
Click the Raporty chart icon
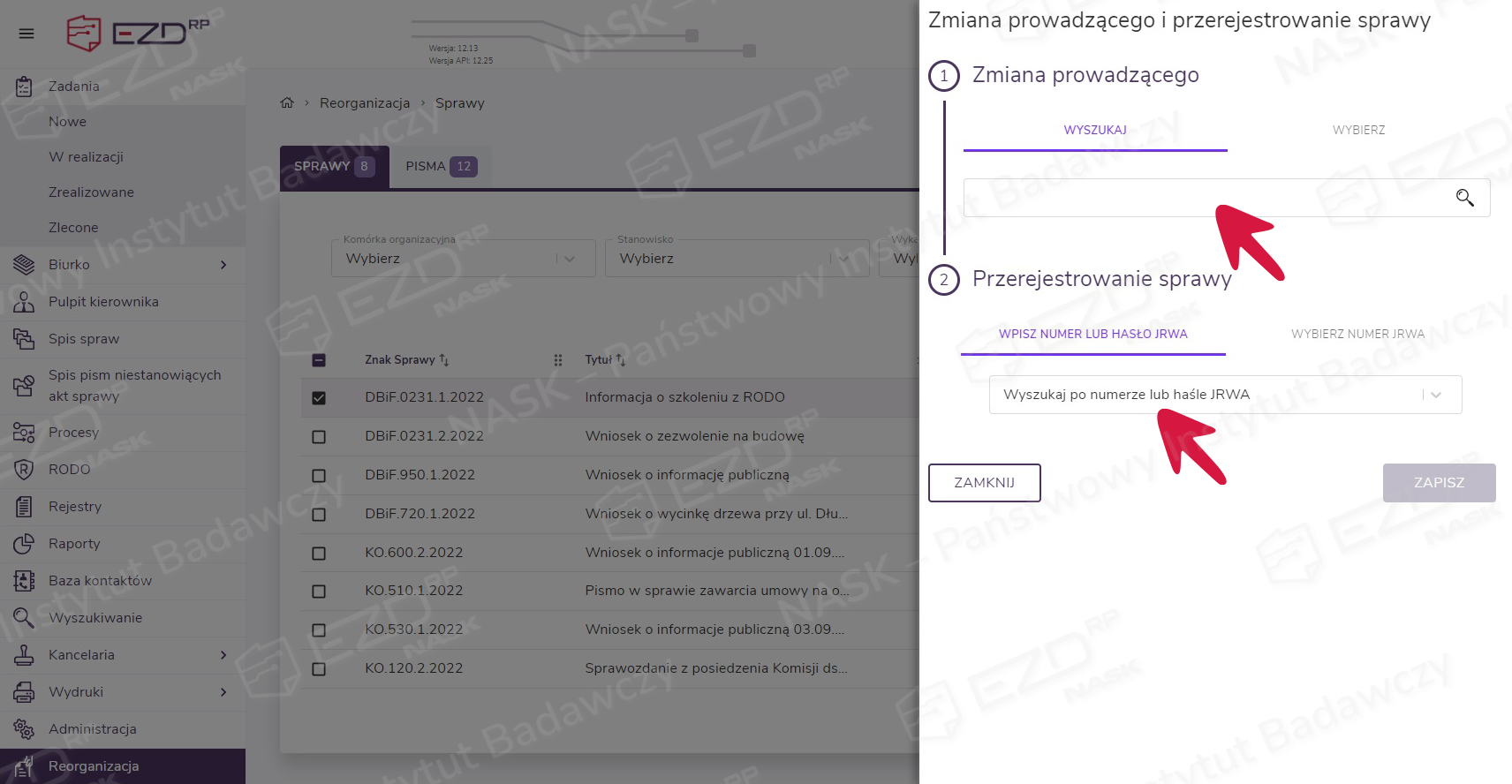coord(24,544)
